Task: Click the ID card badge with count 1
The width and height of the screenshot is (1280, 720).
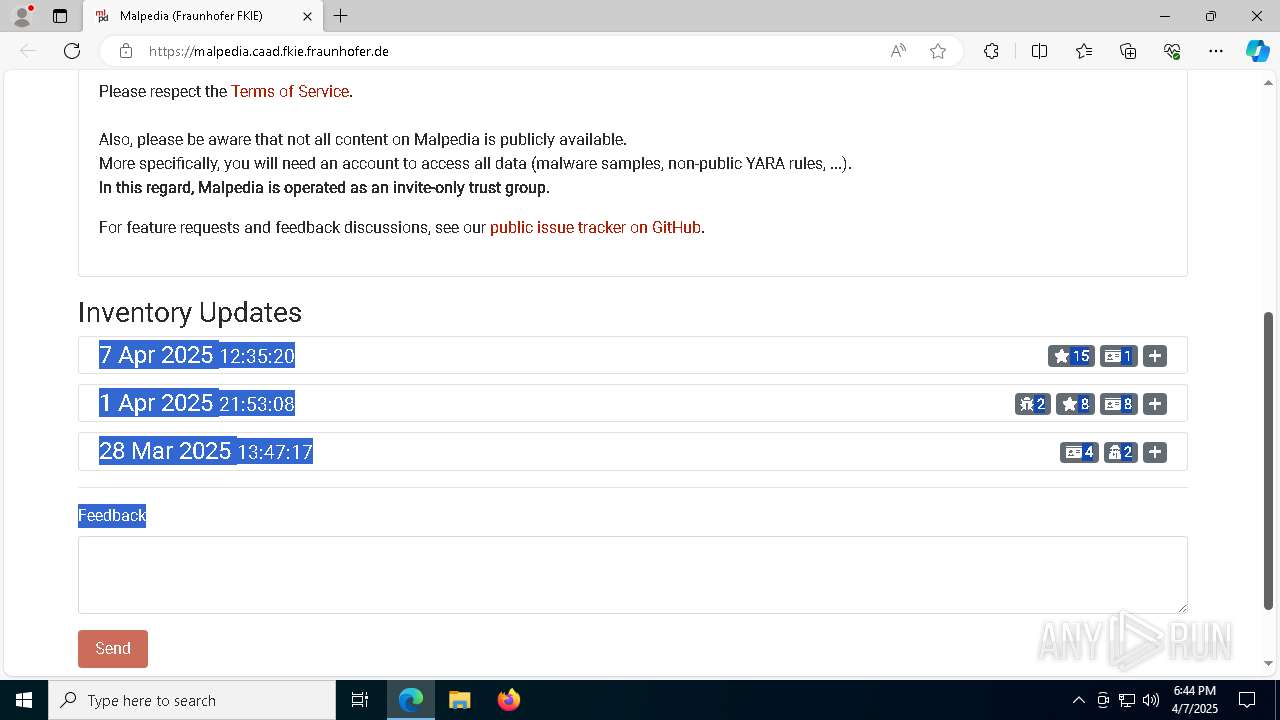Action: tap(1119, 356)
